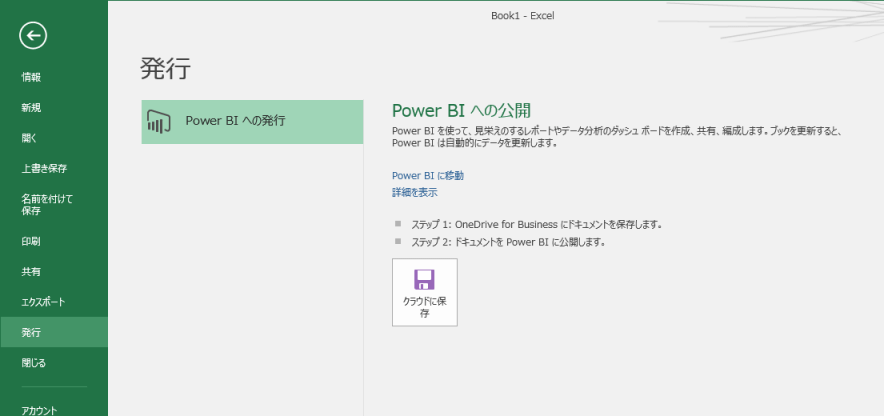The image size is (884, 416).
Task: Click the Book1 - Excel window title
Action: (523, 16)
